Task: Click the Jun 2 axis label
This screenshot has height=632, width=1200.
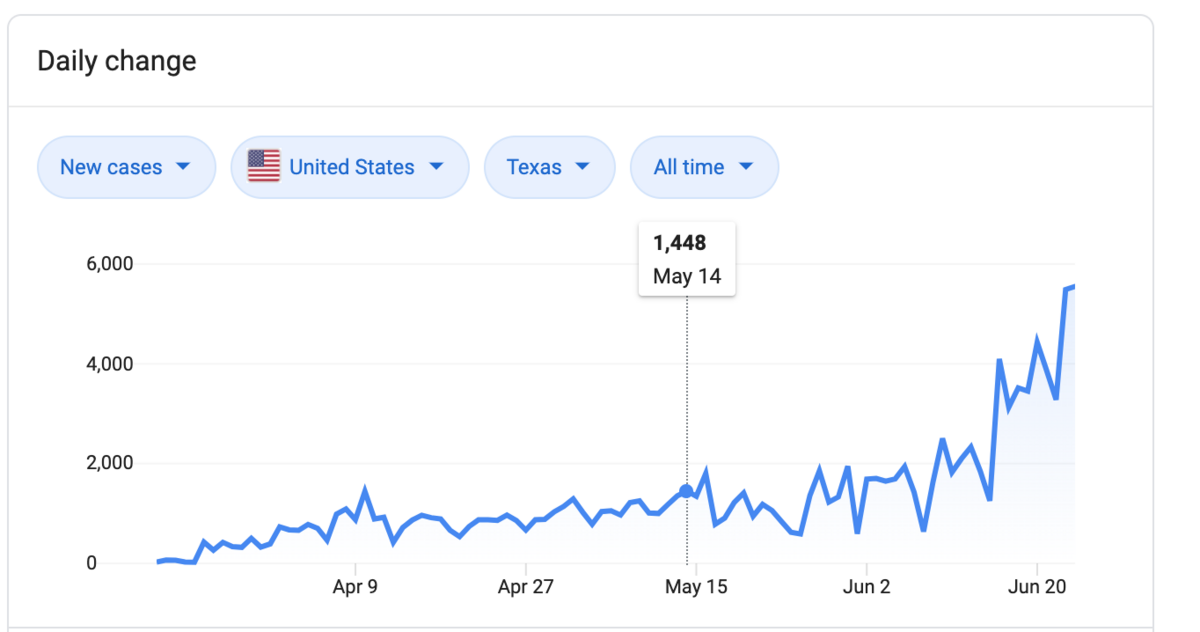Action: pyautogui.click(x=866, y=587)
